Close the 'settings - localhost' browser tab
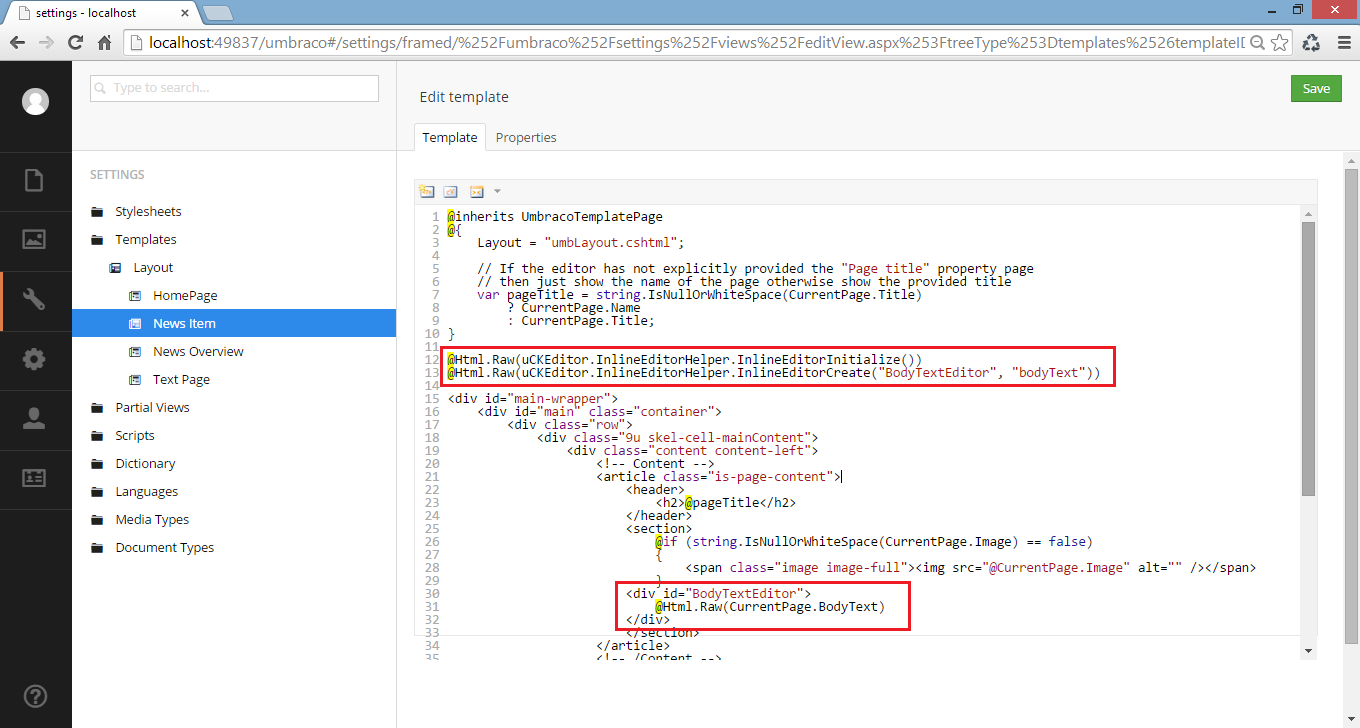The width and height of the screenshot is (1360, 728). (x=183, y=14)
